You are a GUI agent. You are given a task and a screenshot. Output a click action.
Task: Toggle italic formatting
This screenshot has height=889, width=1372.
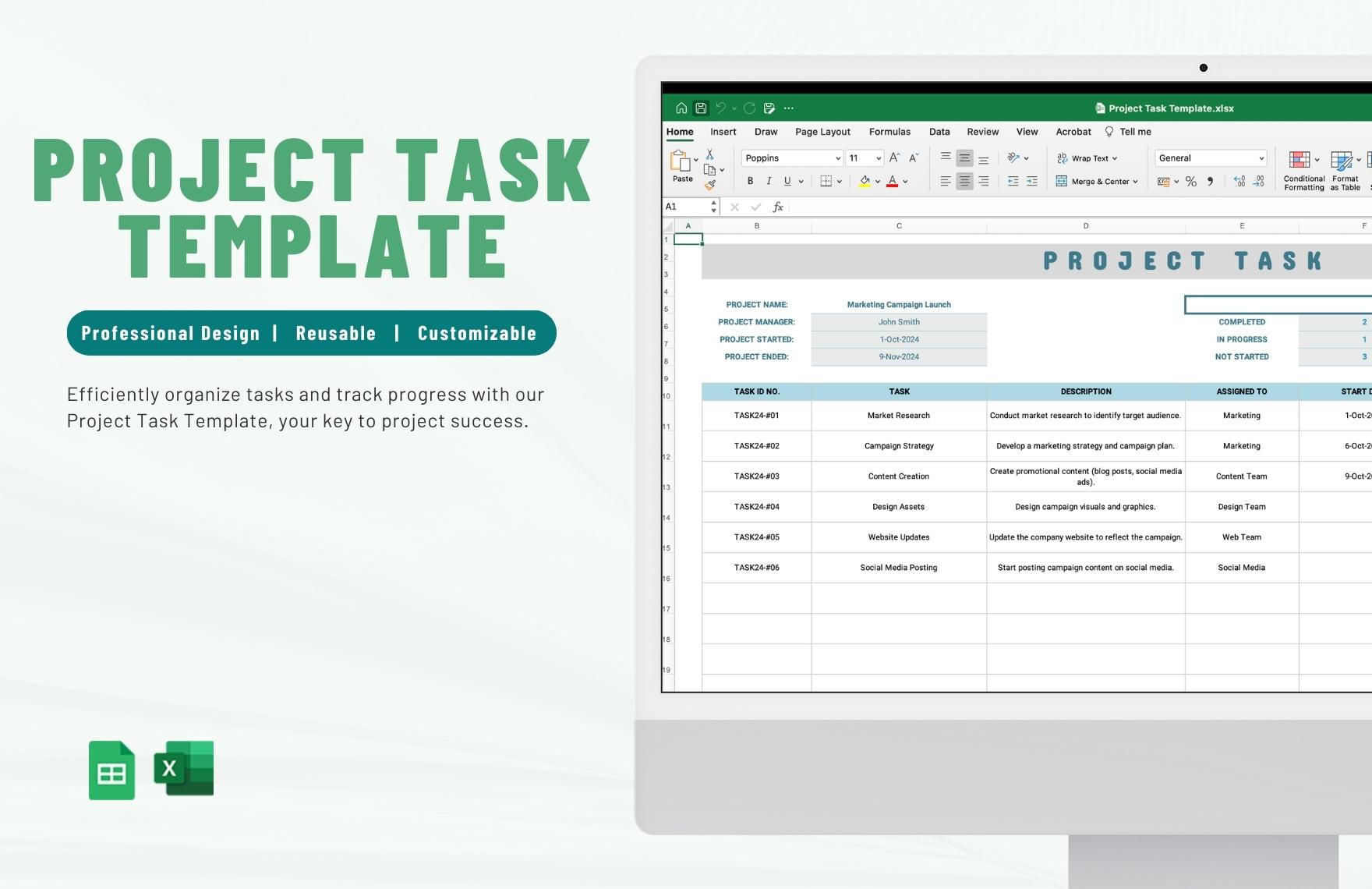(x=769, y=181)
